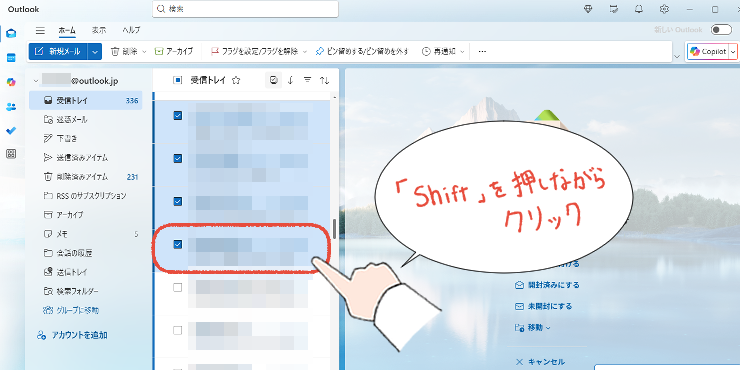Click the 再通知 snooze clock button
The height and width of the screenshot is (370, 740).
[438, 51]
